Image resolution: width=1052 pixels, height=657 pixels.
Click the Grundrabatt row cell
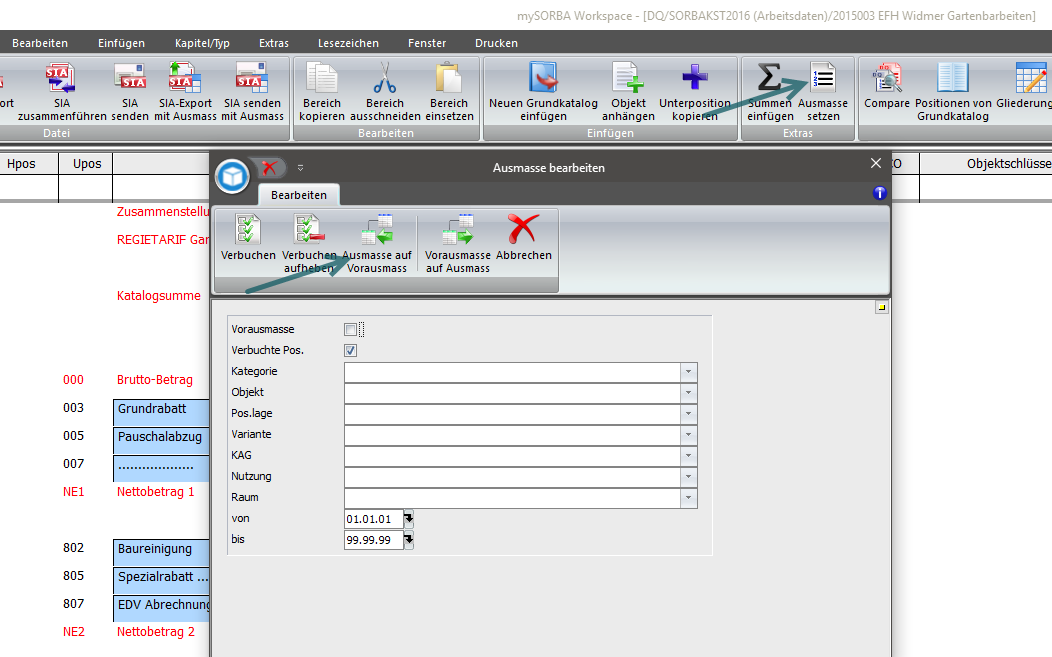click(162, 409)
